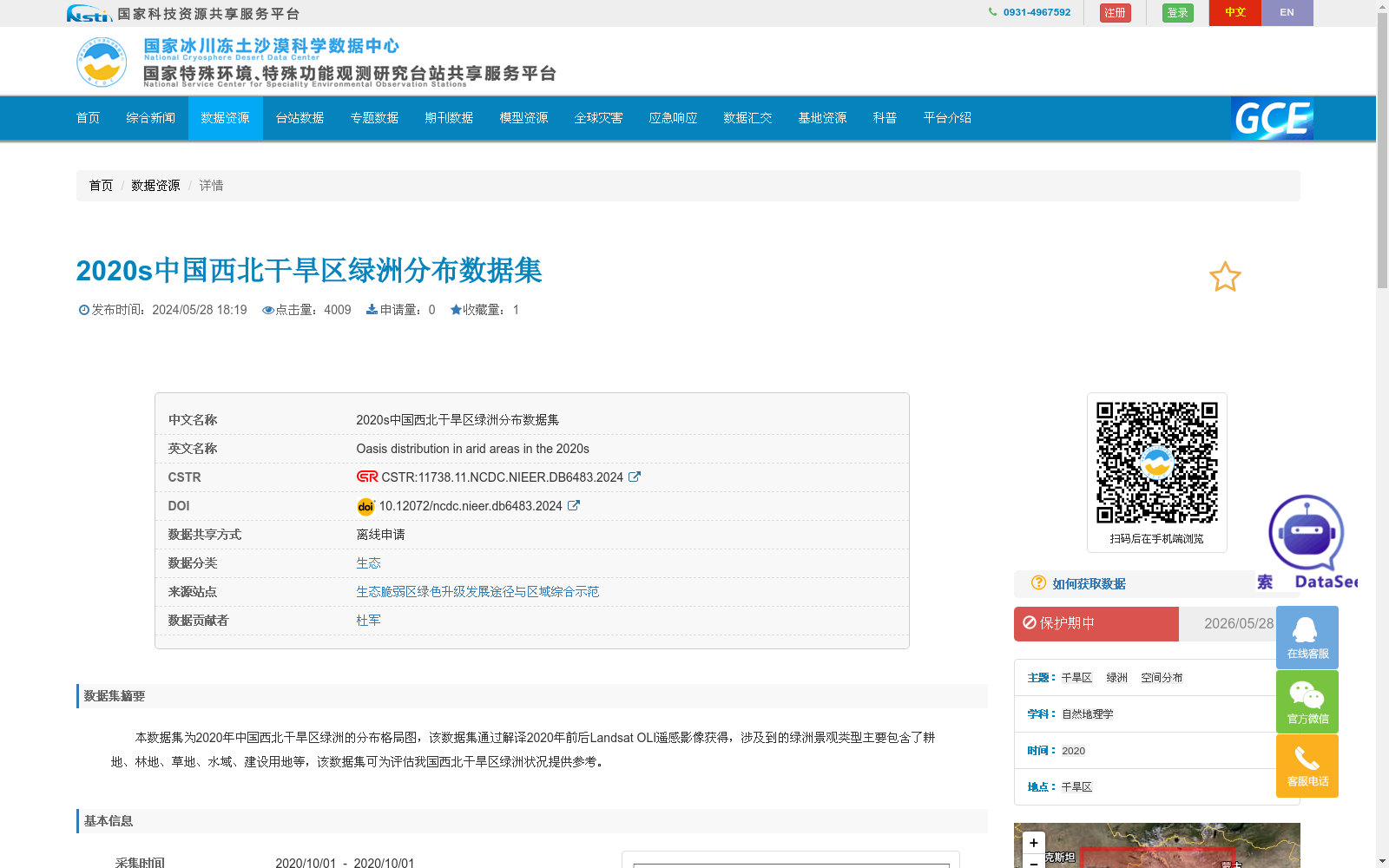1389x868 pixels.
Task: Open the CSTR external link icon
Action: tap(635, 477)
